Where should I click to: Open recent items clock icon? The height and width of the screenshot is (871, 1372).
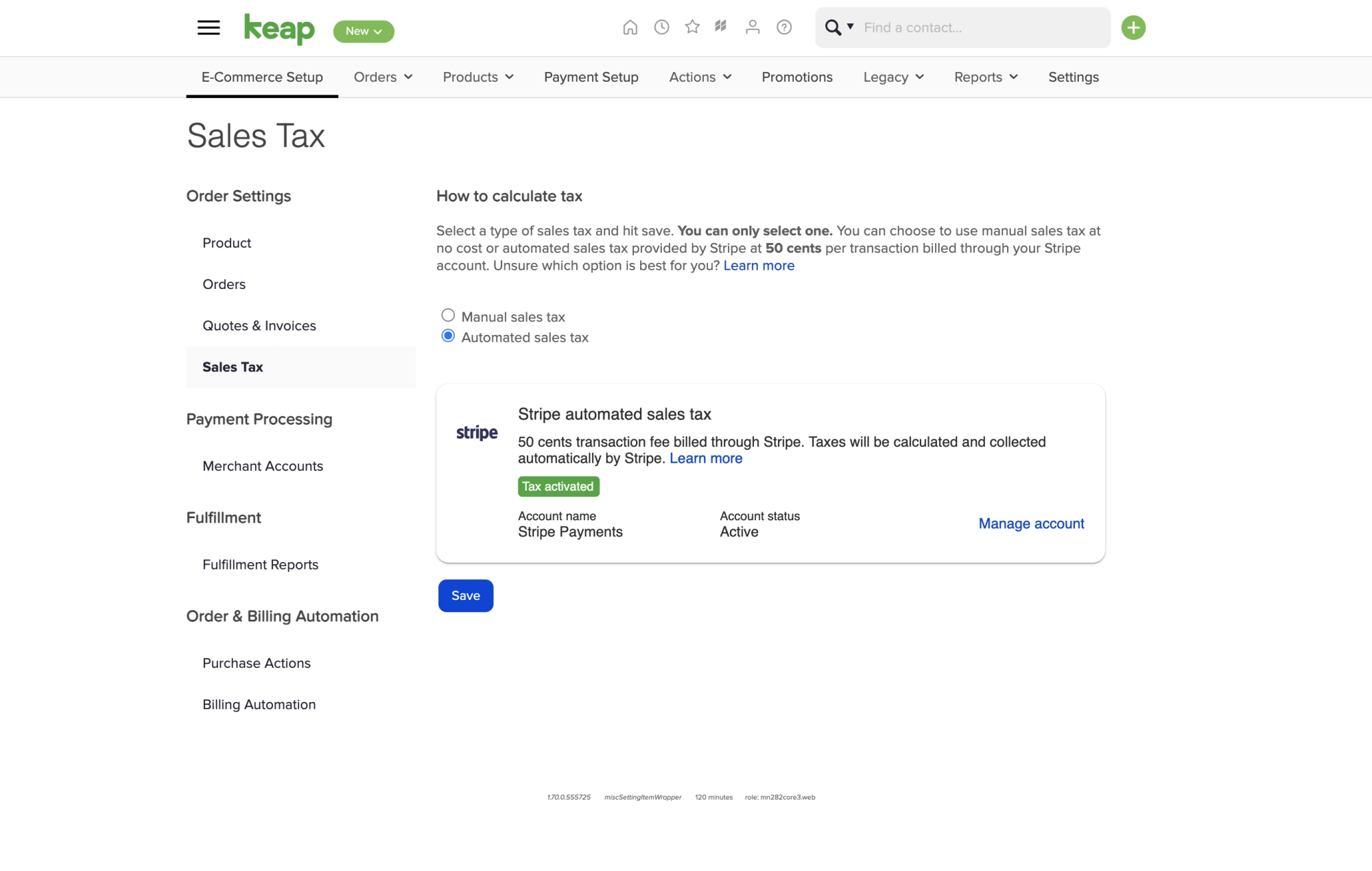pos(661,27)
